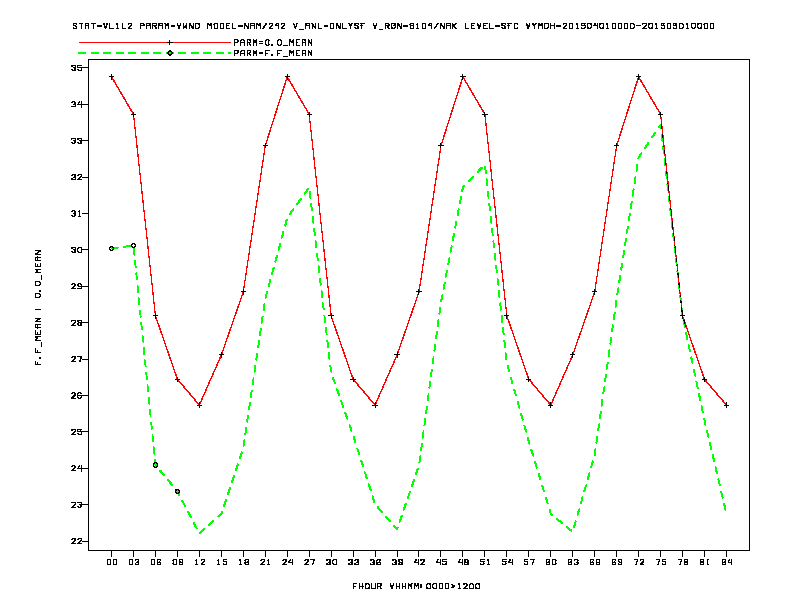The image size is (792, 612).
Task: Click y-axis tick label 33
Action: [x=76, y=141]
